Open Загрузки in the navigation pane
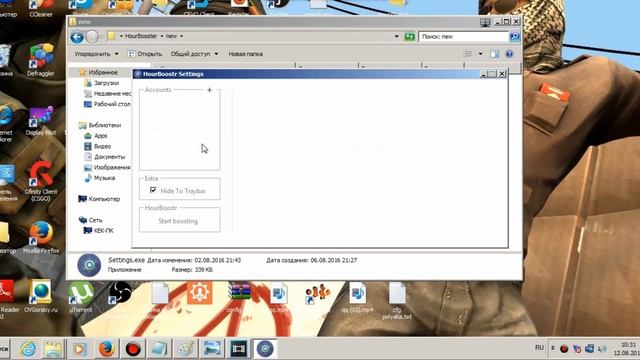Screen dimensions: 640x360 [102, 83]
